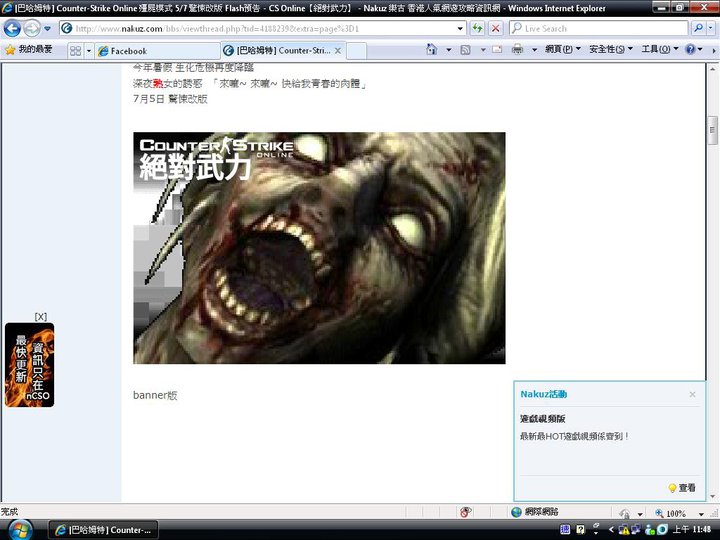The width and height of the screenshot is (720, 540).
Task: Click the network connection tray icon
Action: pyautogui.click(x=636, y=529)
